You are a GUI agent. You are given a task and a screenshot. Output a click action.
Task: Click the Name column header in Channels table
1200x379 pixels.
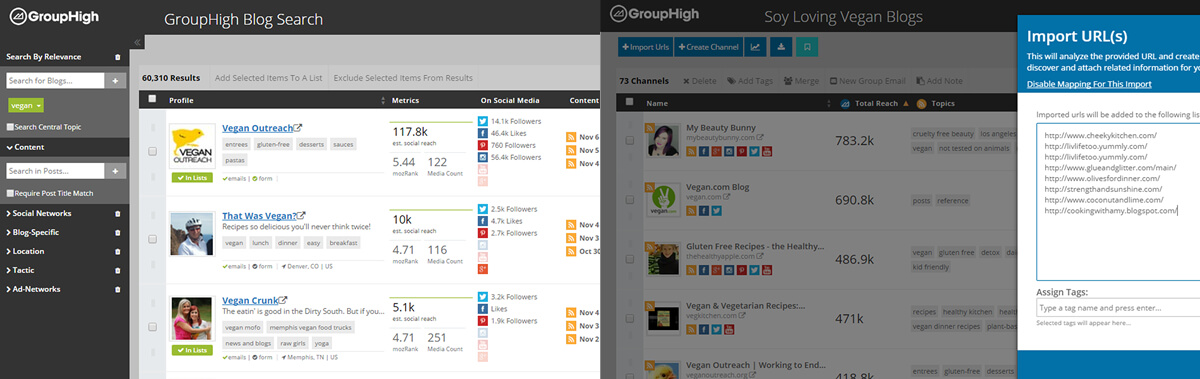(657, 103)
